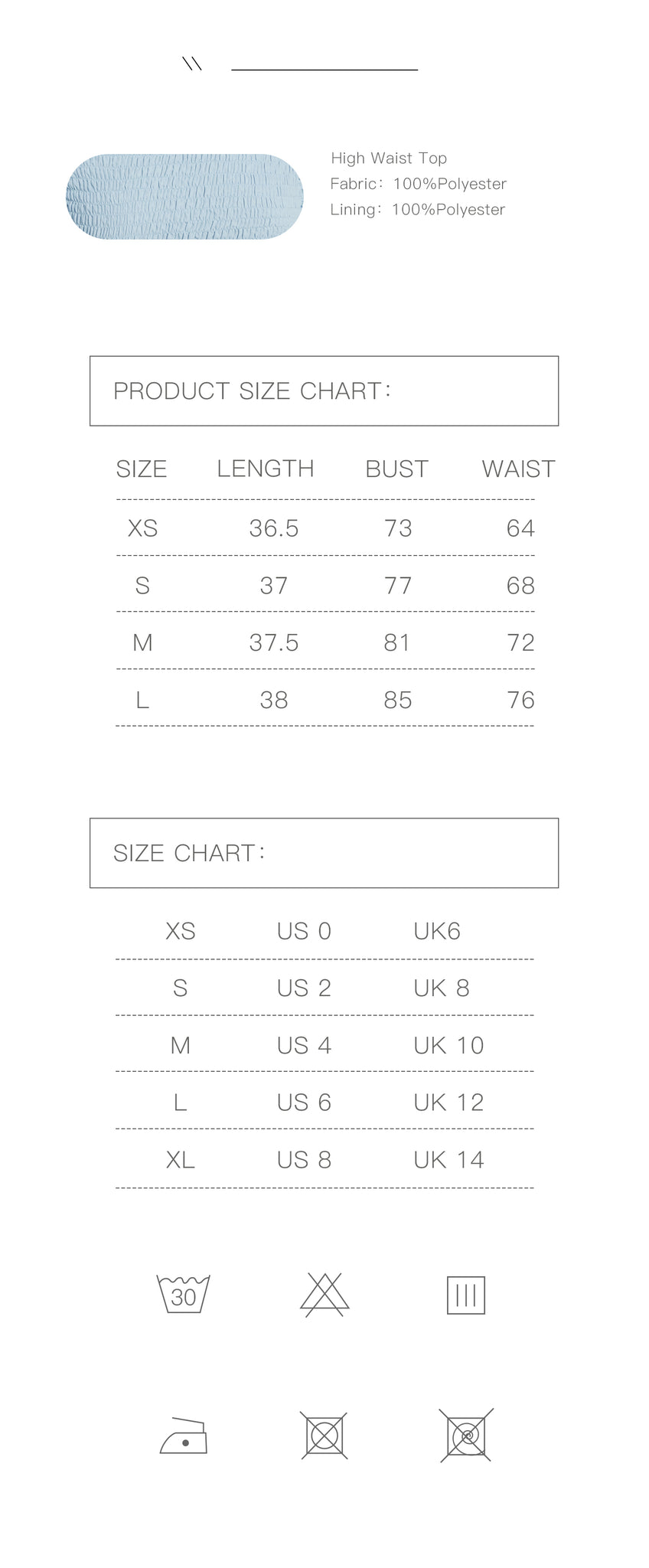649x1568 pixels.
Task: Select the PRODUCT SIZE CHART heading box
Action: pyautogui.click(x=324, y=390)
